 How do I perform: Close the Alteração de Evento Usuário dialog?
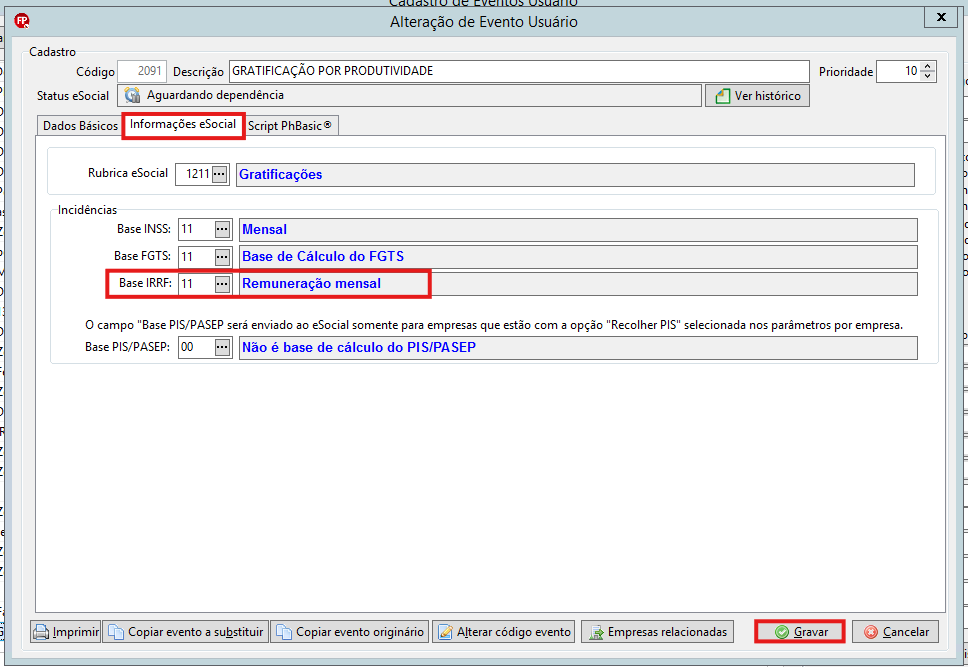click(941, 17)
